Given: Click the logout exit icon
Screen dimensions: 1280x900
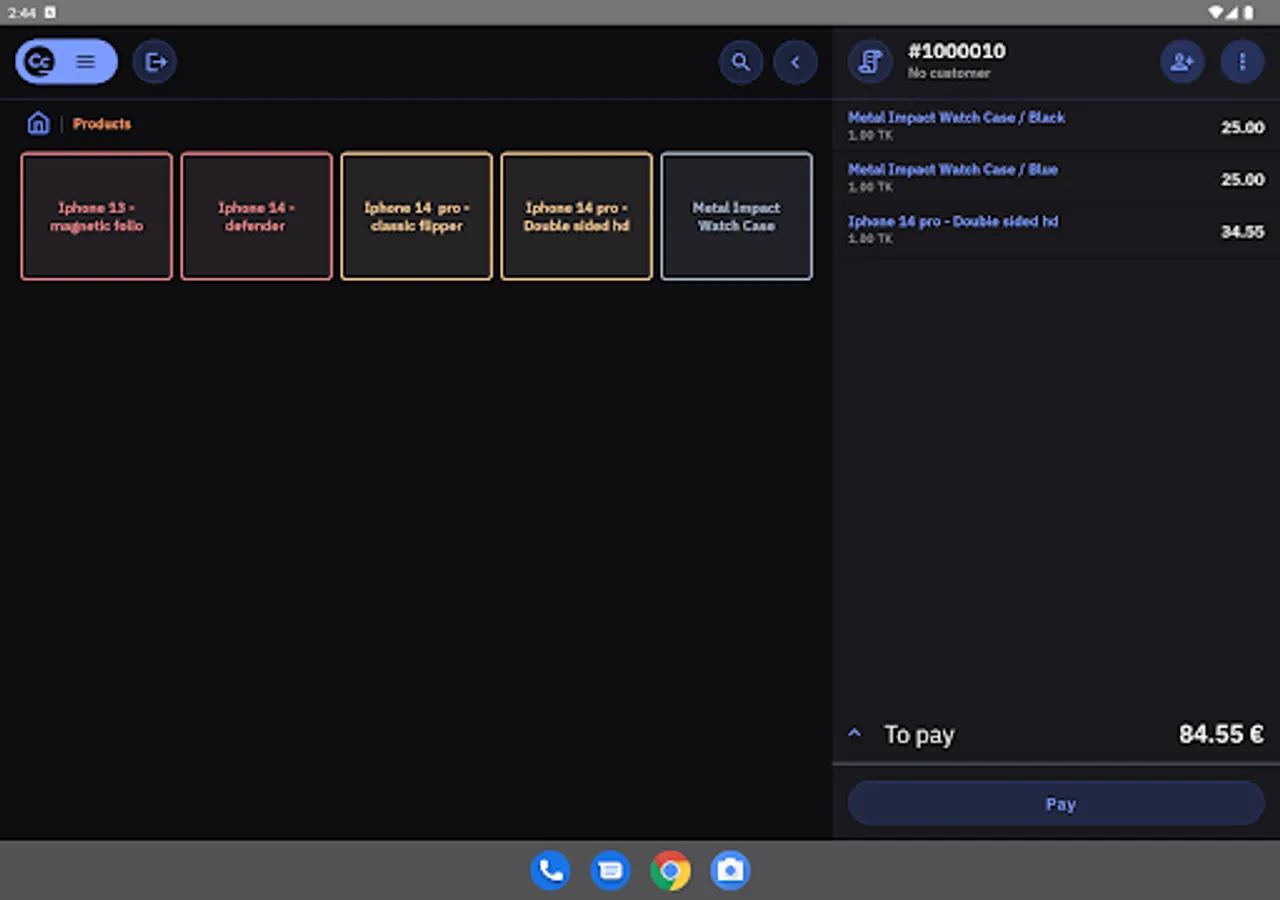Looking at the screenshot, I should pyautogui.click(x=155, y=62).
